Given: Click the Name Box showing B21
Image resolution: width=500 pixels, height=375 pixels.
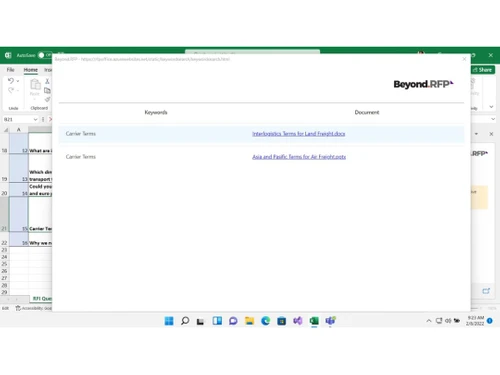Looking at the screenshot, I should pos(18,119).
